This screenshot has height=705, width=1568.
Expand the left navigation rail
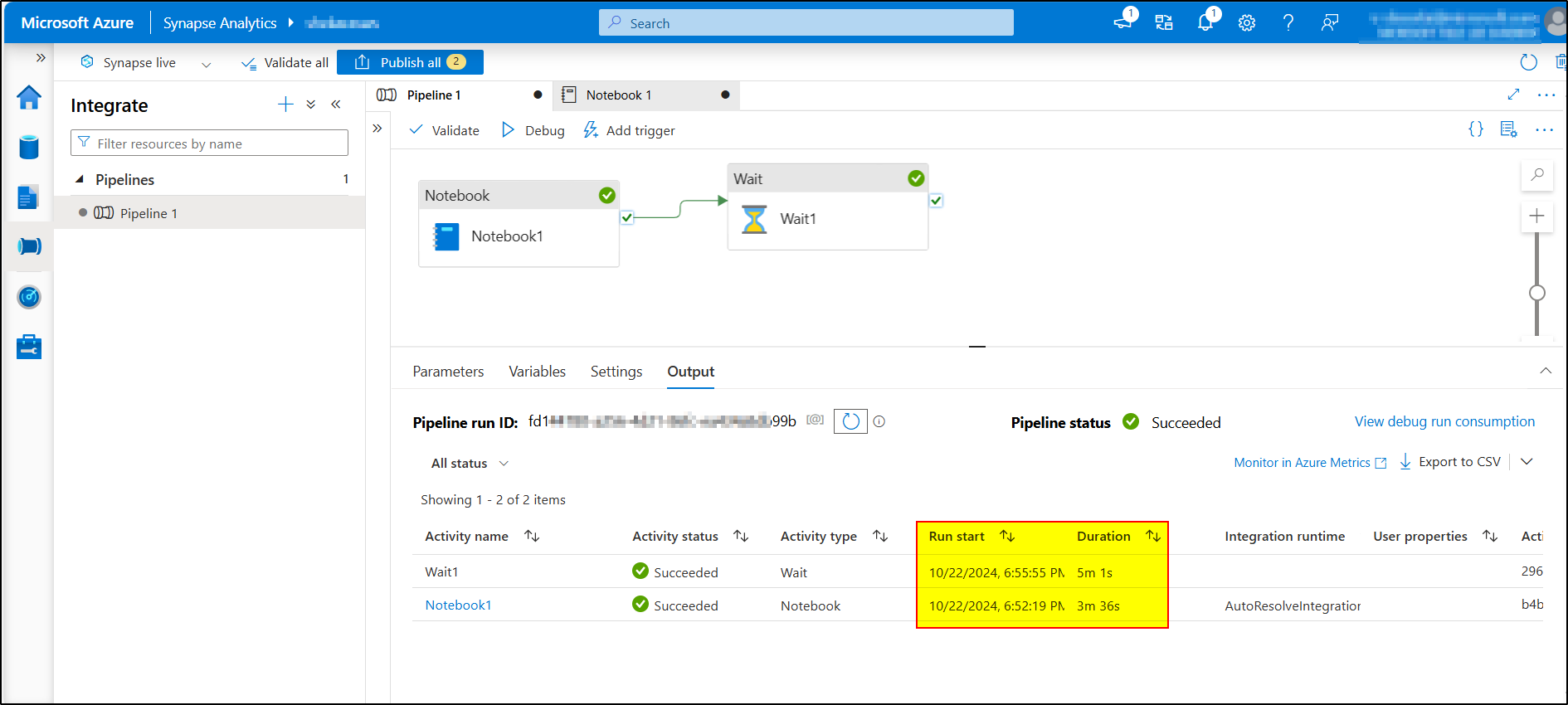(x=40, y=58)
